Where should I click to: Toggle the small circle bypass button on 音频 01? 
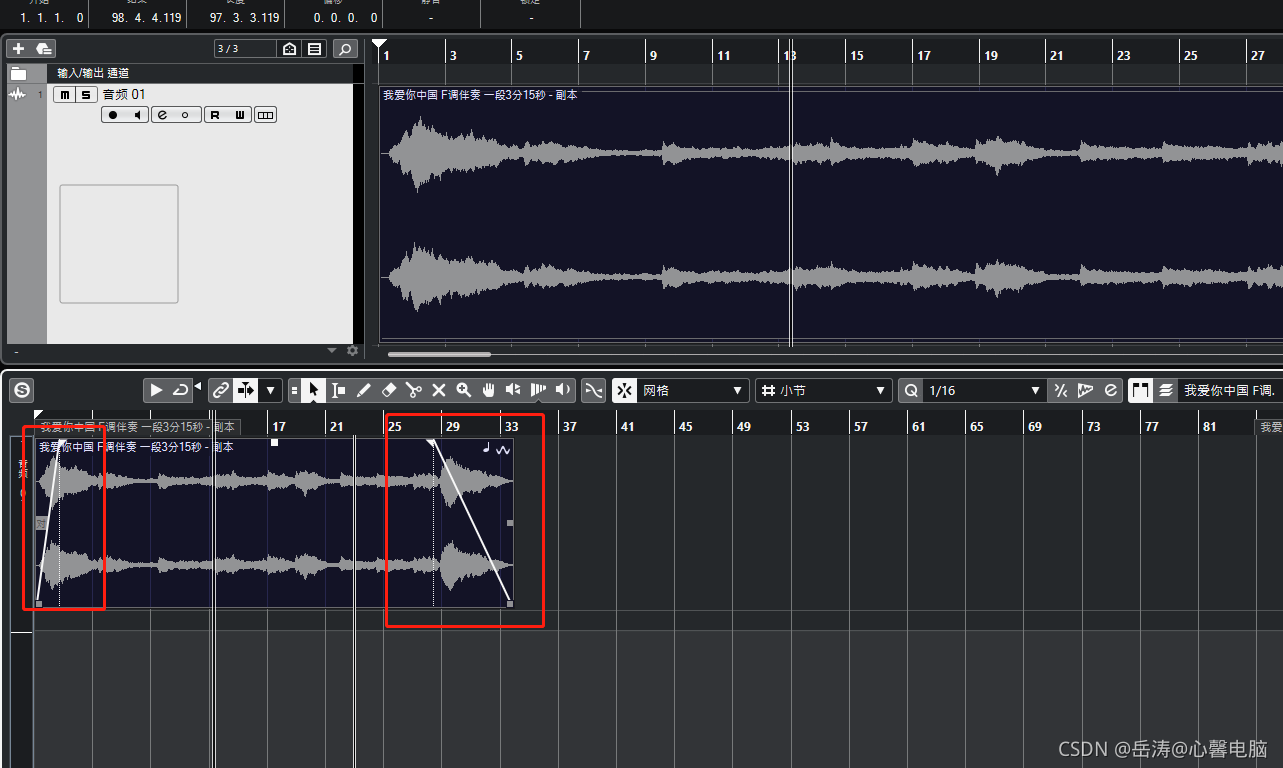tap(187, 115)
